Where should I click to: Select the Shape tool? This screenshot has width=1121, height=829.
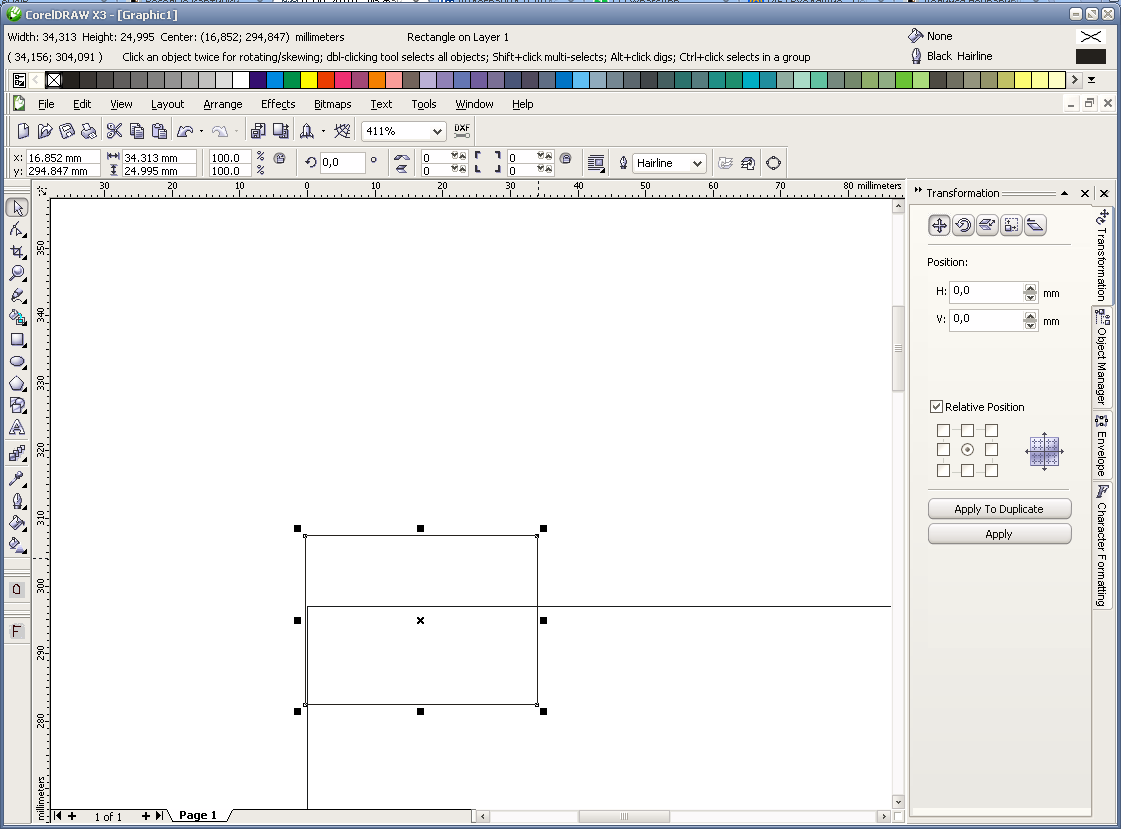coord(17,229)
